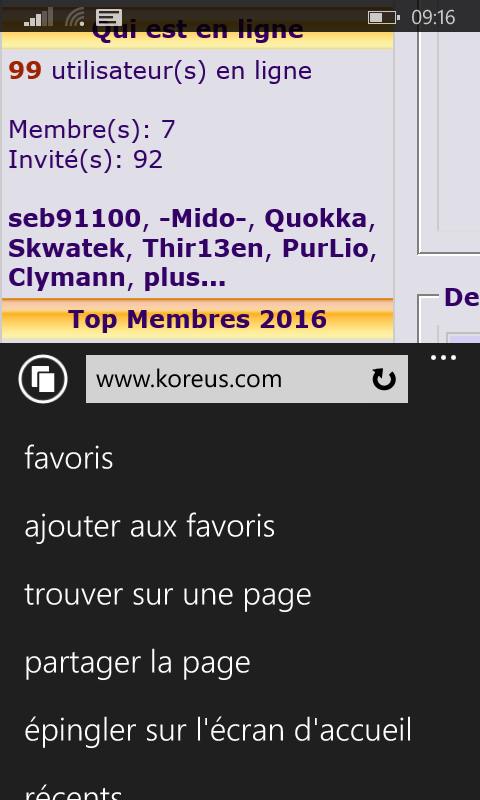Open seb91100 member profile link

(x=74, y=219)
